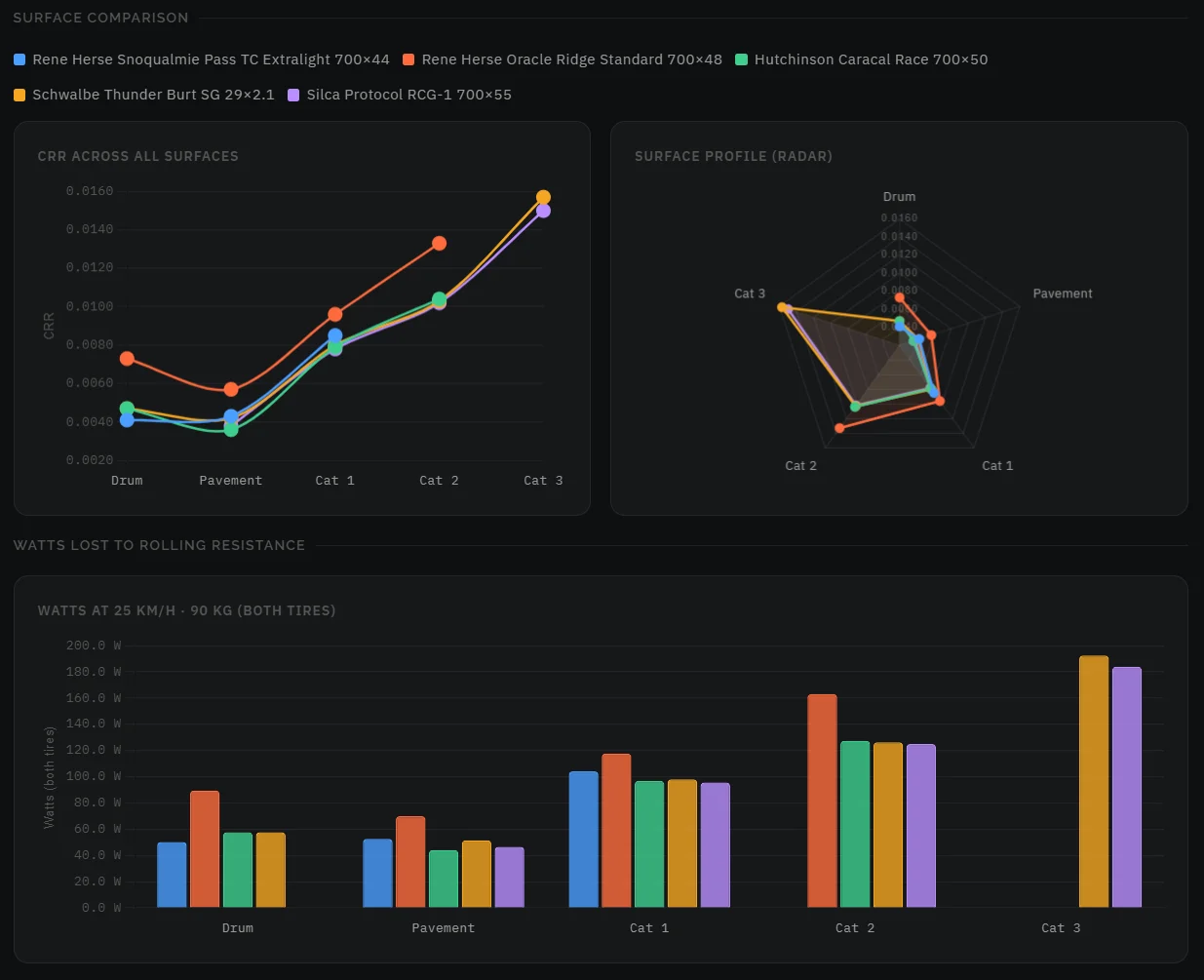Click the Cat 3 label under the watts bar chart
Image resolution: width=1204 pixels, height=980 pixels.
click(x=1062, y=928)
